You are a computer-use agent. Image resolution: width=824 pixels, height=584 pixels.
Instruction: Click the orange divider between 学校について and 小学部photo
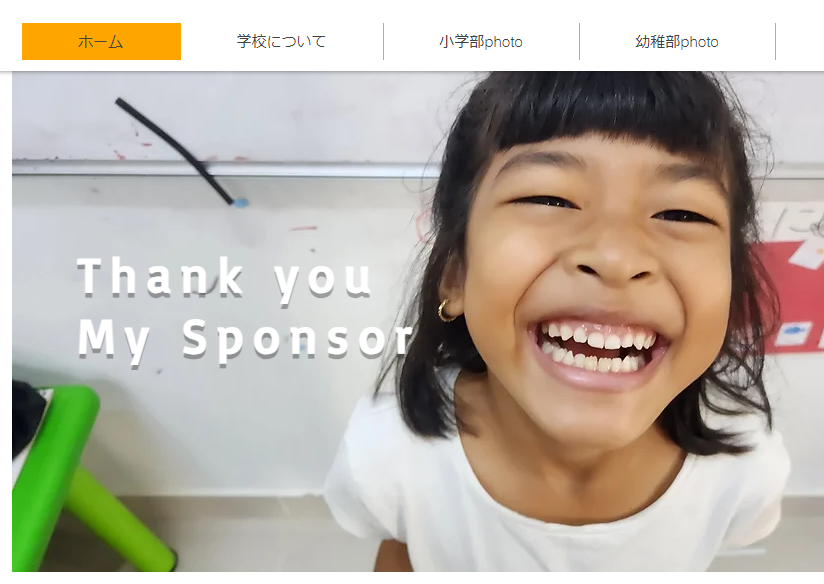383,42
